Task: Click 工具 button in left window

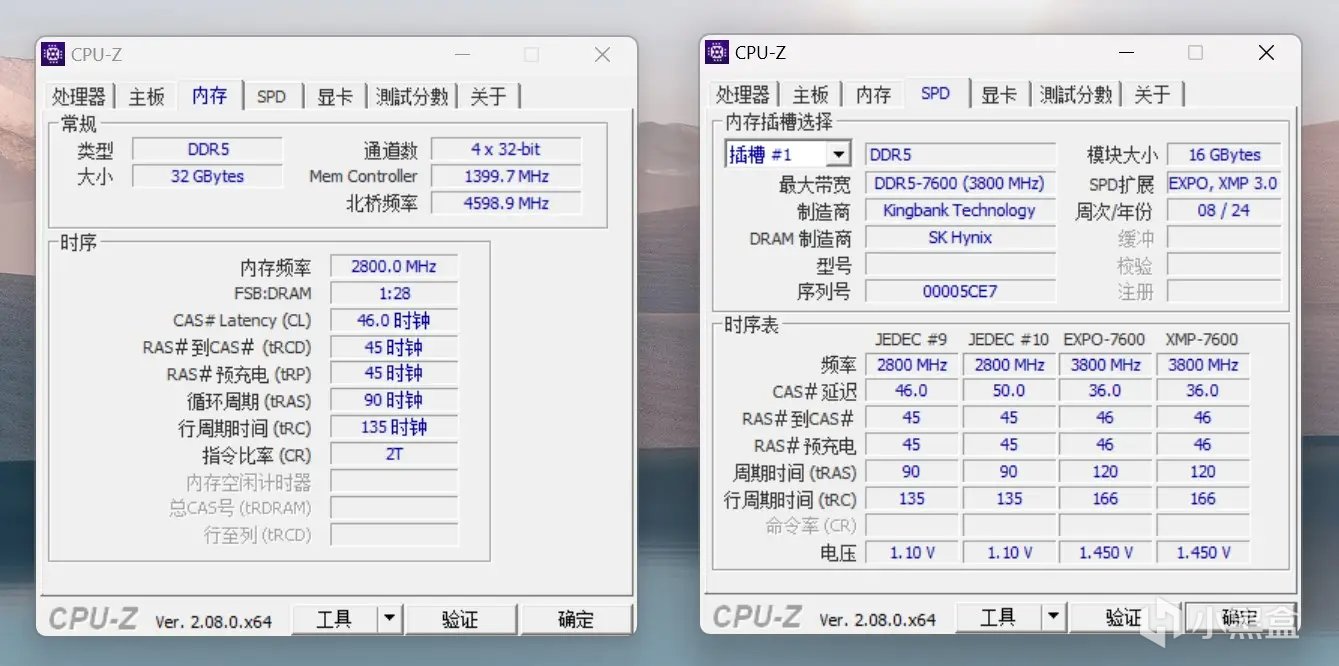Action: [x=334, y=619]
